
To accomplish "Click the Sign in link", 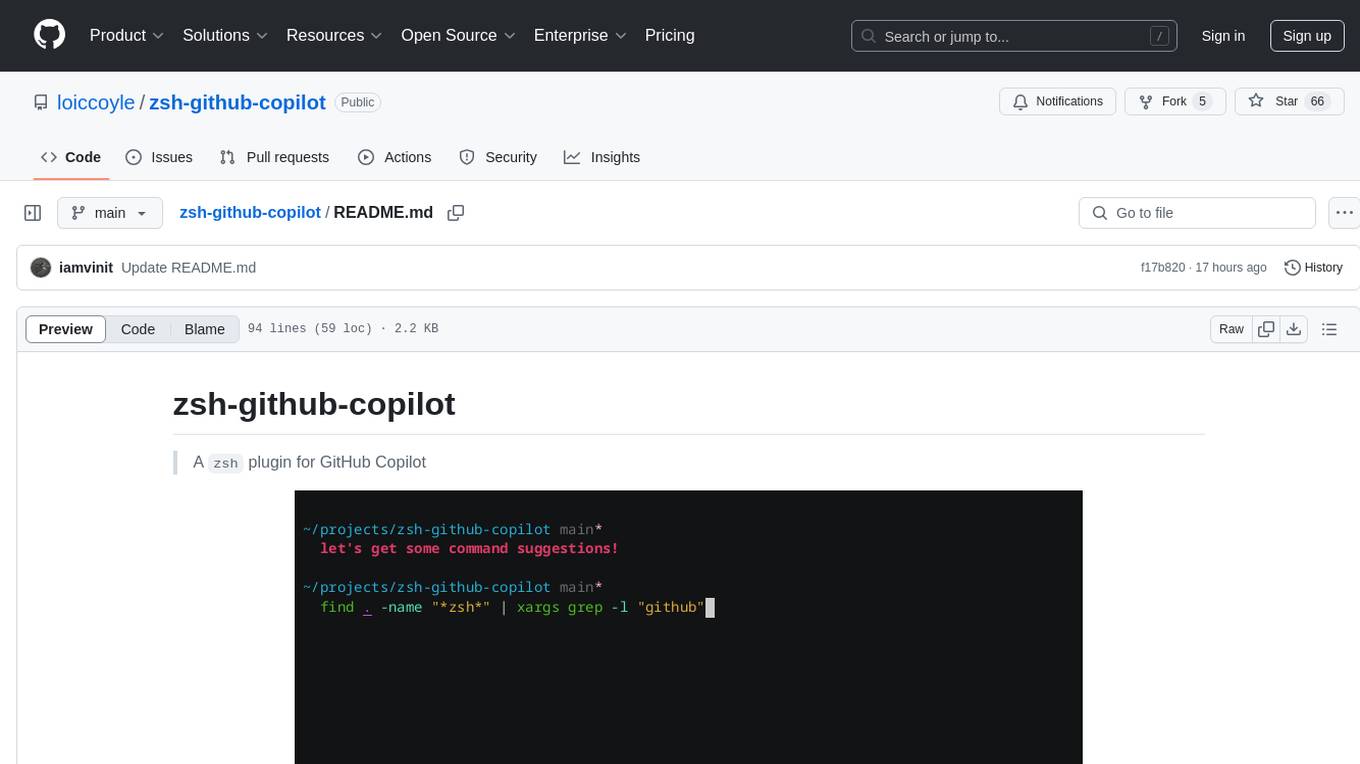I will 1223,36.
